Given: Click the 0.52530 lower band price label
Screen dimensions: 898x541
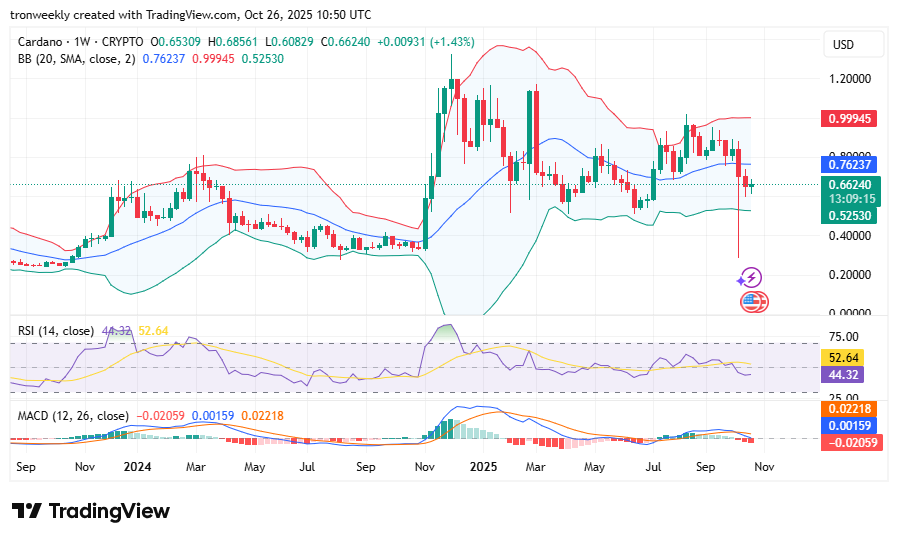Looking at the screenshot, I should 851,215.
